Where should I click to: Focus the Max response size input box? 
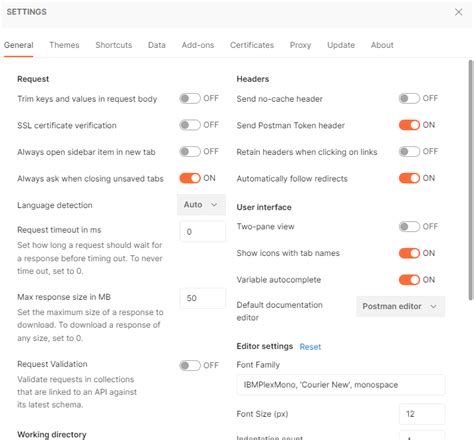click(x=202, y=298)
